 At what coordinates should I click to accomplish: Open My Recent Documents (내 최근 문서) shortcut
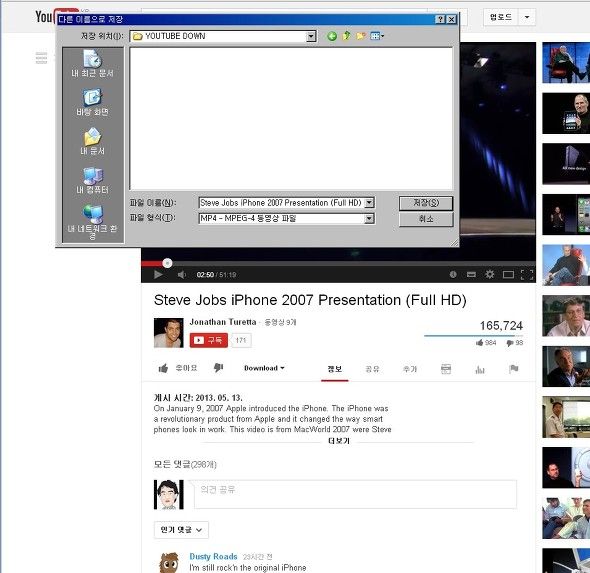coord(93,64)
